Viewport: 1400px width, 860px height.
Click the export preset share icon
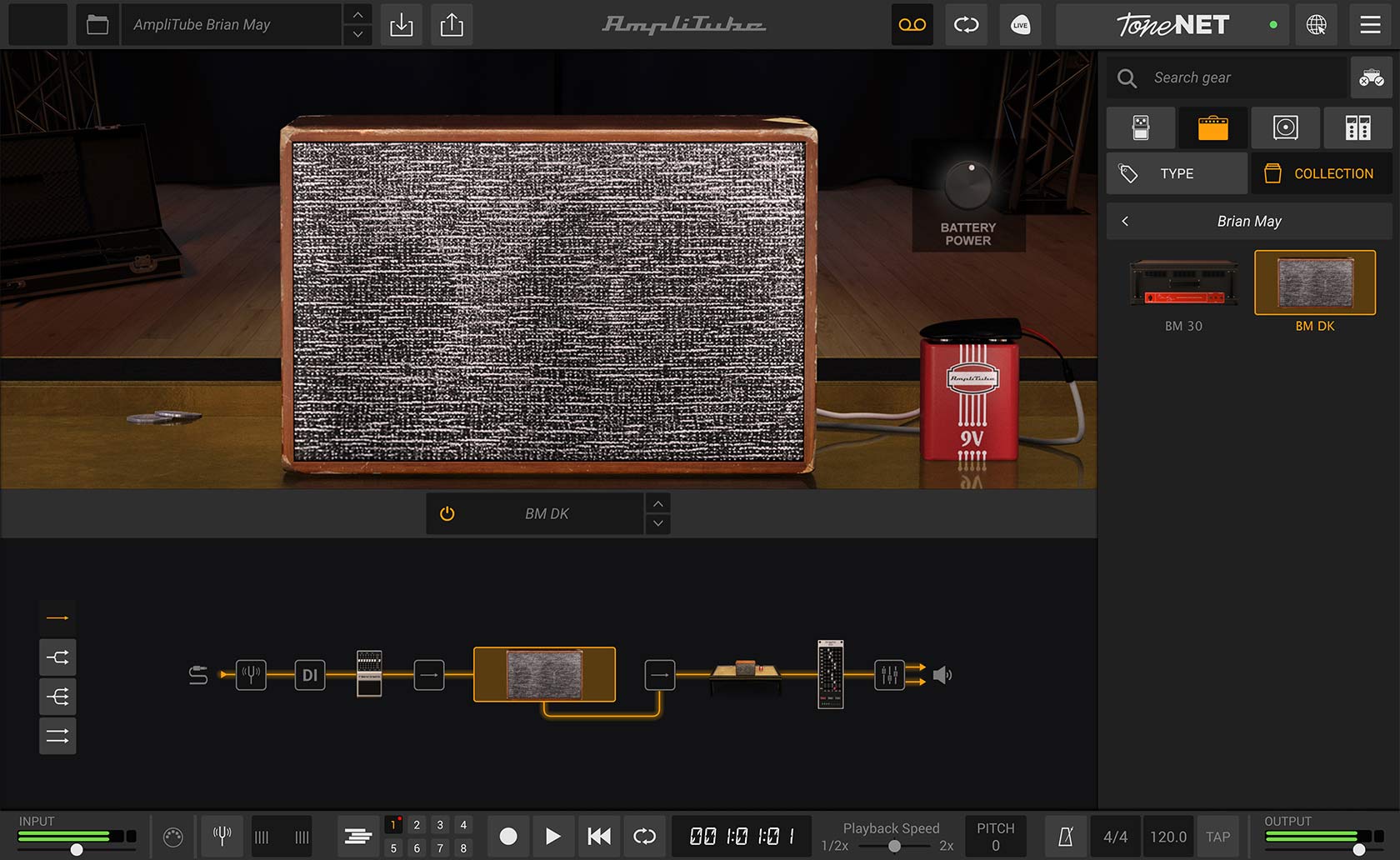452,25
